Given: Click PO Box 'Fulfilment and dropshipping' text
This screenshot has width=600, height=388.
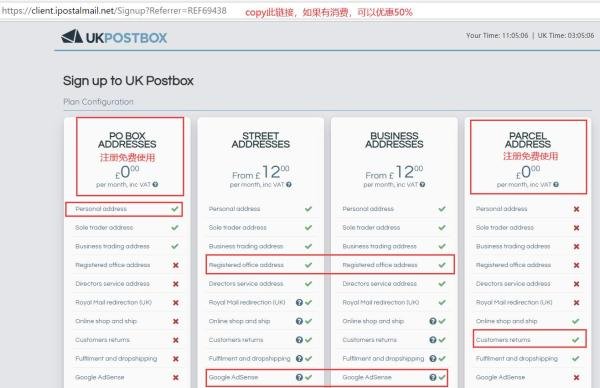Looking at the screenshot, I should [116, 359].
